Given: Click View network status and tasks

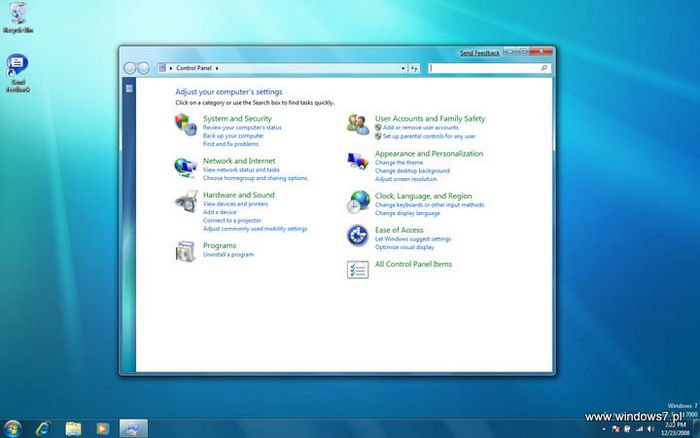Looking at the screenshot, I should 241,170.
